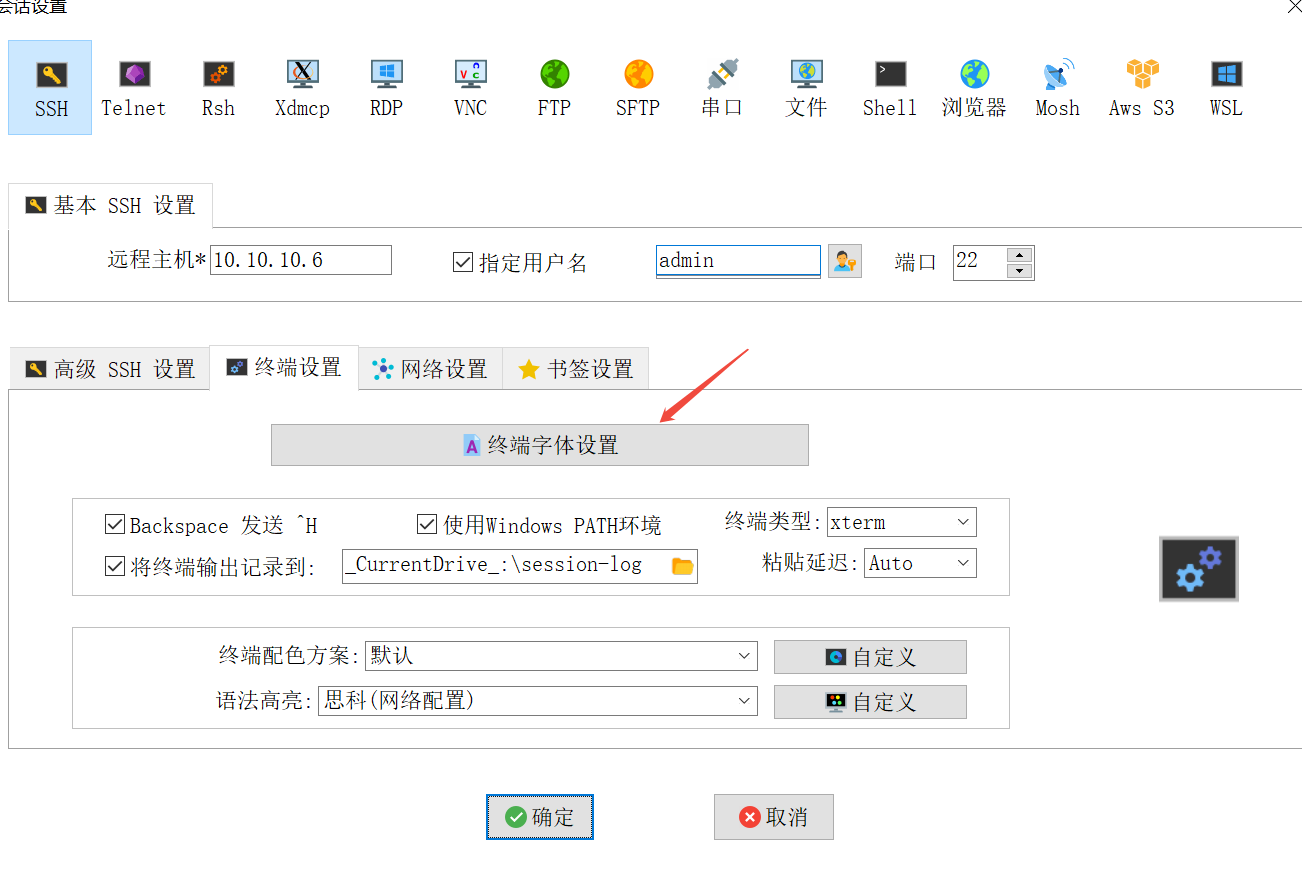Select the 串口 (Serial) session icon

721,87
